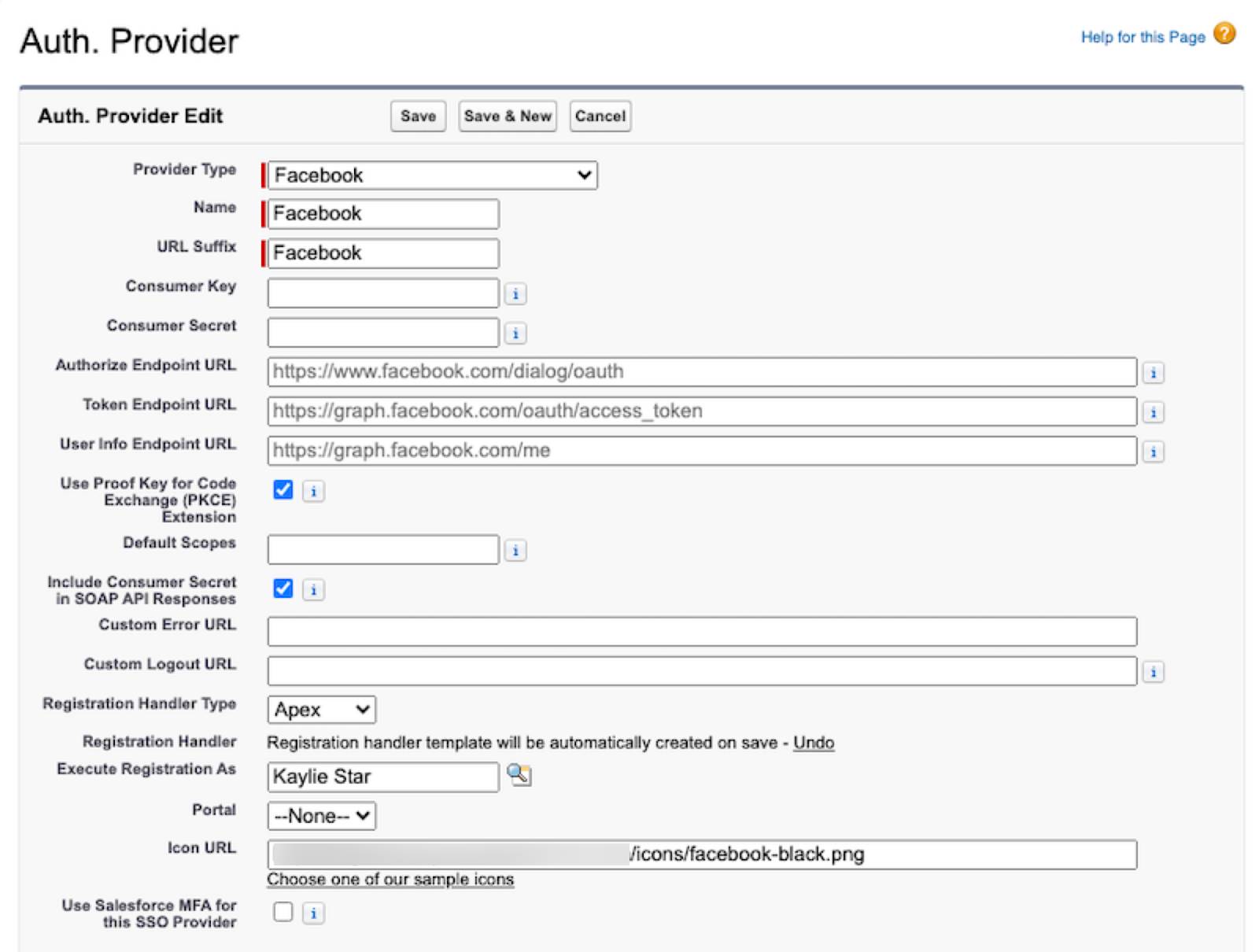The width and height of the screenshot is (1259, 952).
Task: Choose one of our sample icons link
Action: [390, 880]
